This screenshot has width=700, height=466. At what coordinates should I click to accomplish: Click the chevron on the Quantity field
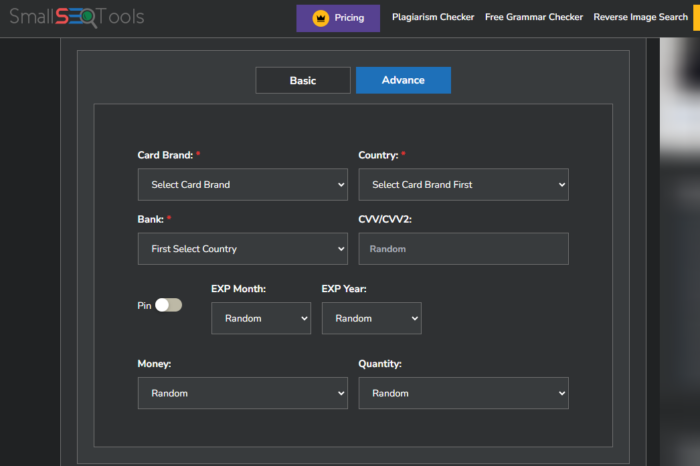click(x=561, y=394)
